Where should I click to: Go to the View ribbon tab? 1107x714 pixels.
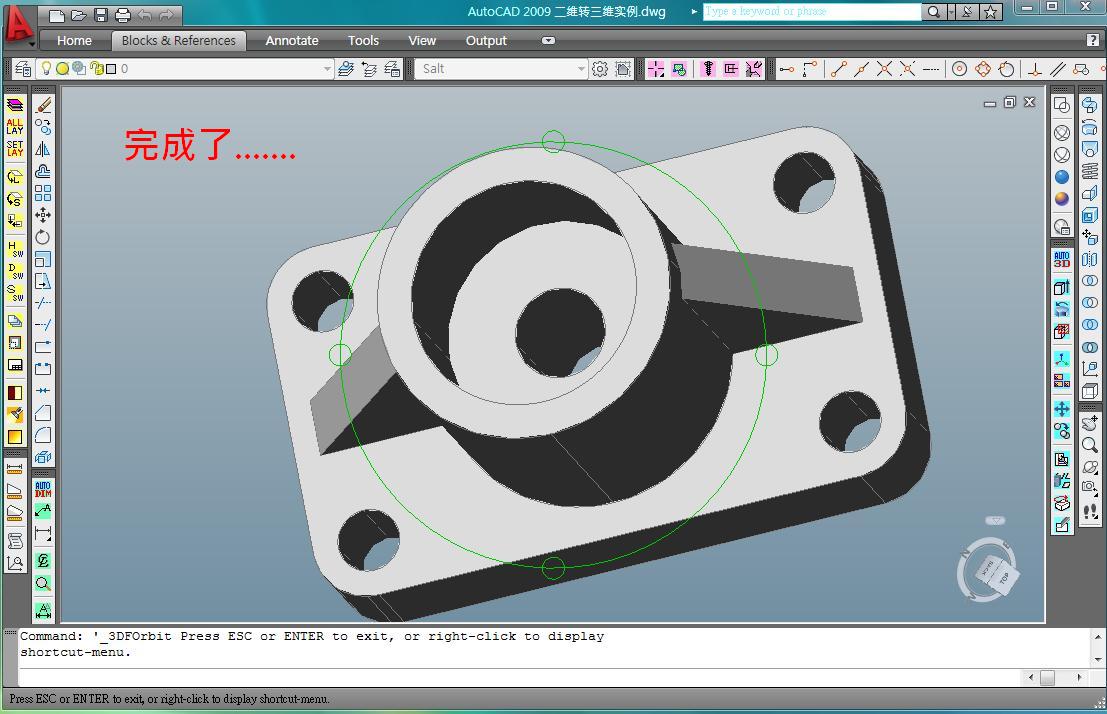click(x=421, y=41)
